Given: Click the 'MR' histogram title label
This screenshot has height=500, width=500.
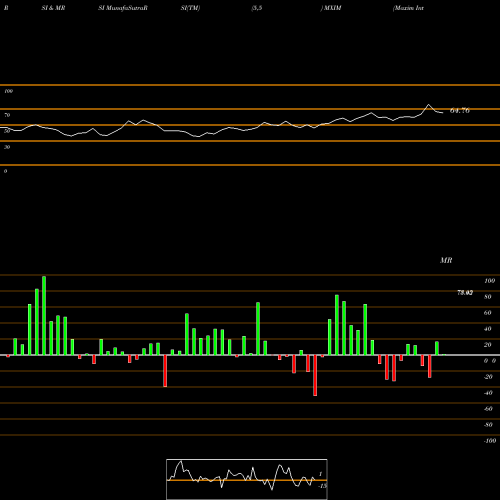Looking at the screenshot, I should (x=446, y=260).
